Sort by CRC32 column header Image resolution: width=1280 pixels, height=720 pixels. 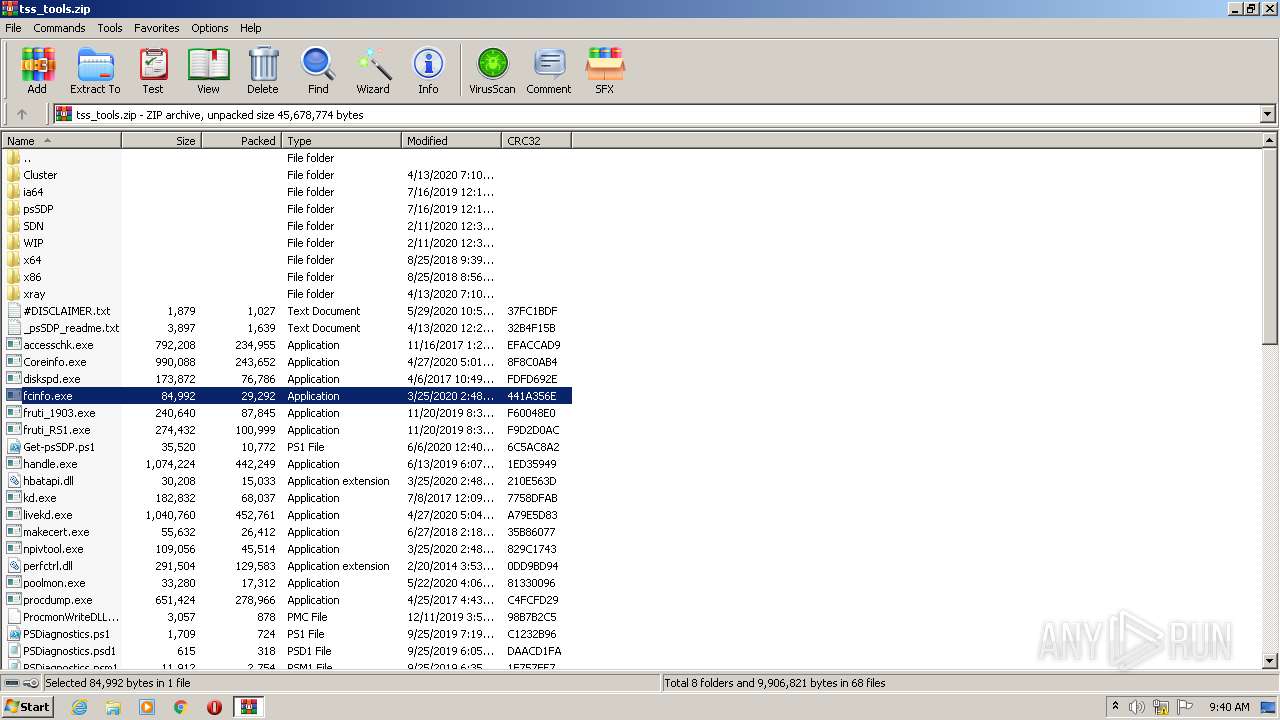tap(536, 141)
